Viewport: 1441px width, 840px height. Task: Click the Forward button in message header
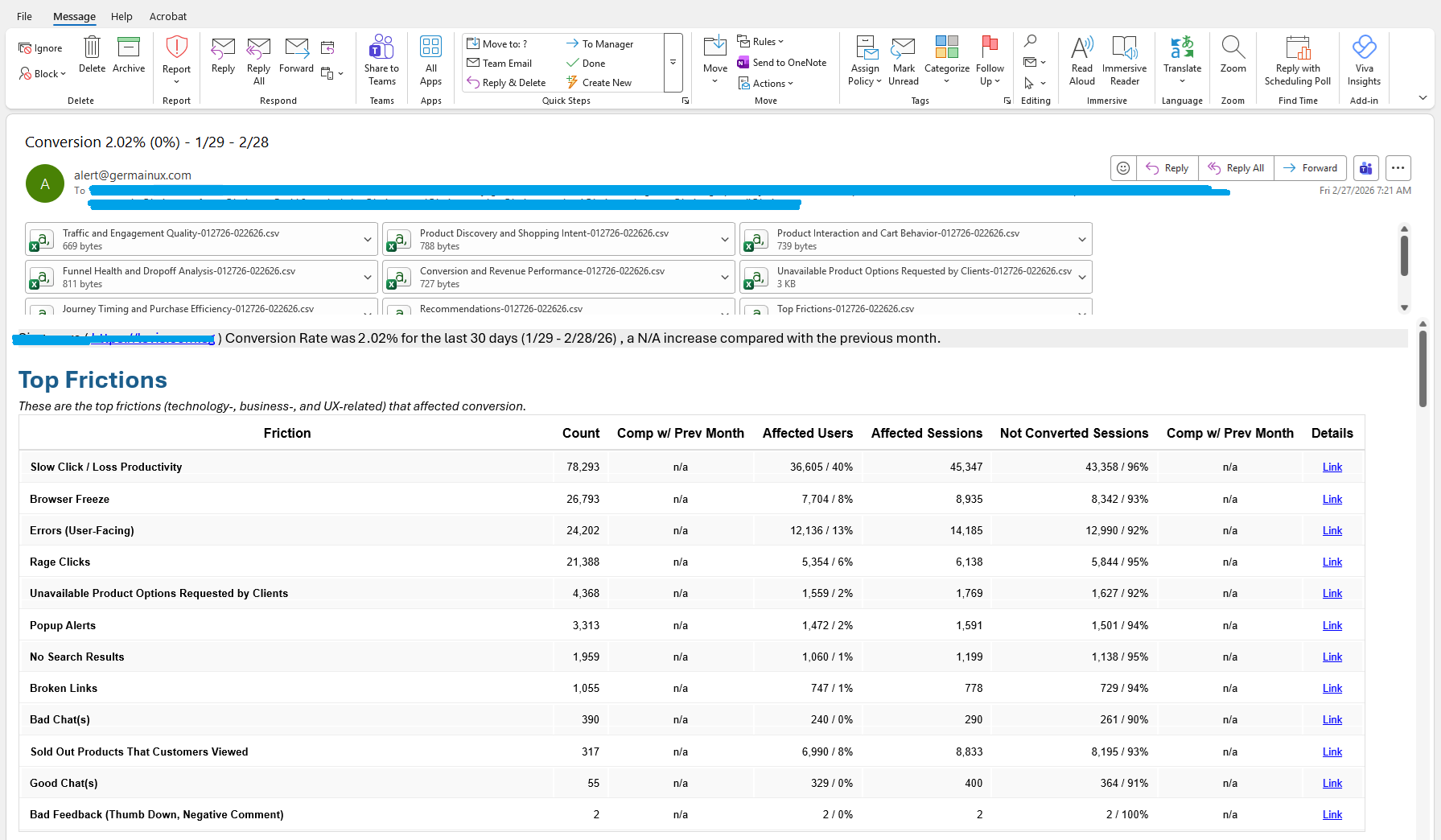point(1311,168)
